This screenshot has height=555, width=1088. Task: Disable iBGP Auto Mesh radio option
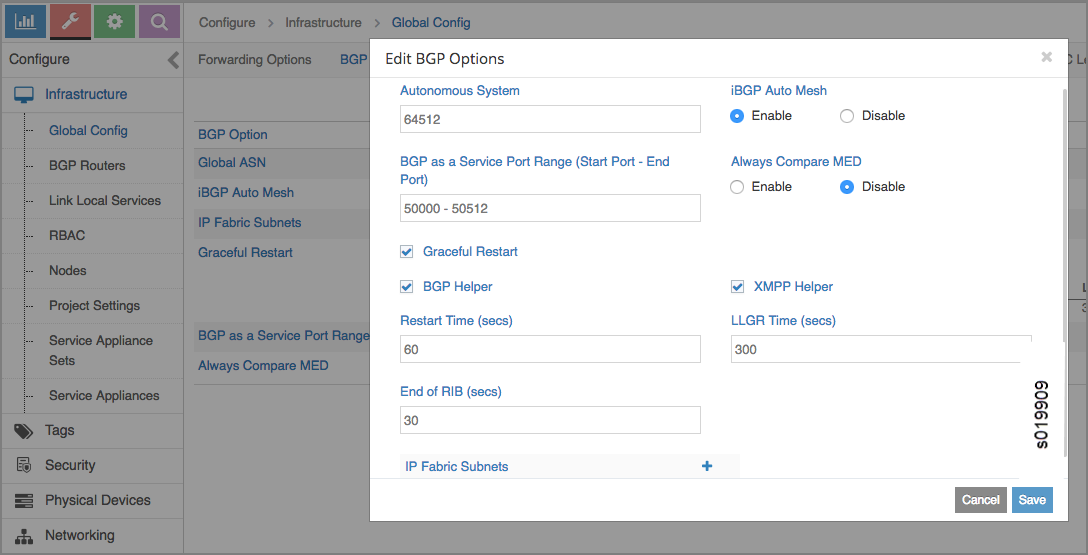[x=847, y=116]
